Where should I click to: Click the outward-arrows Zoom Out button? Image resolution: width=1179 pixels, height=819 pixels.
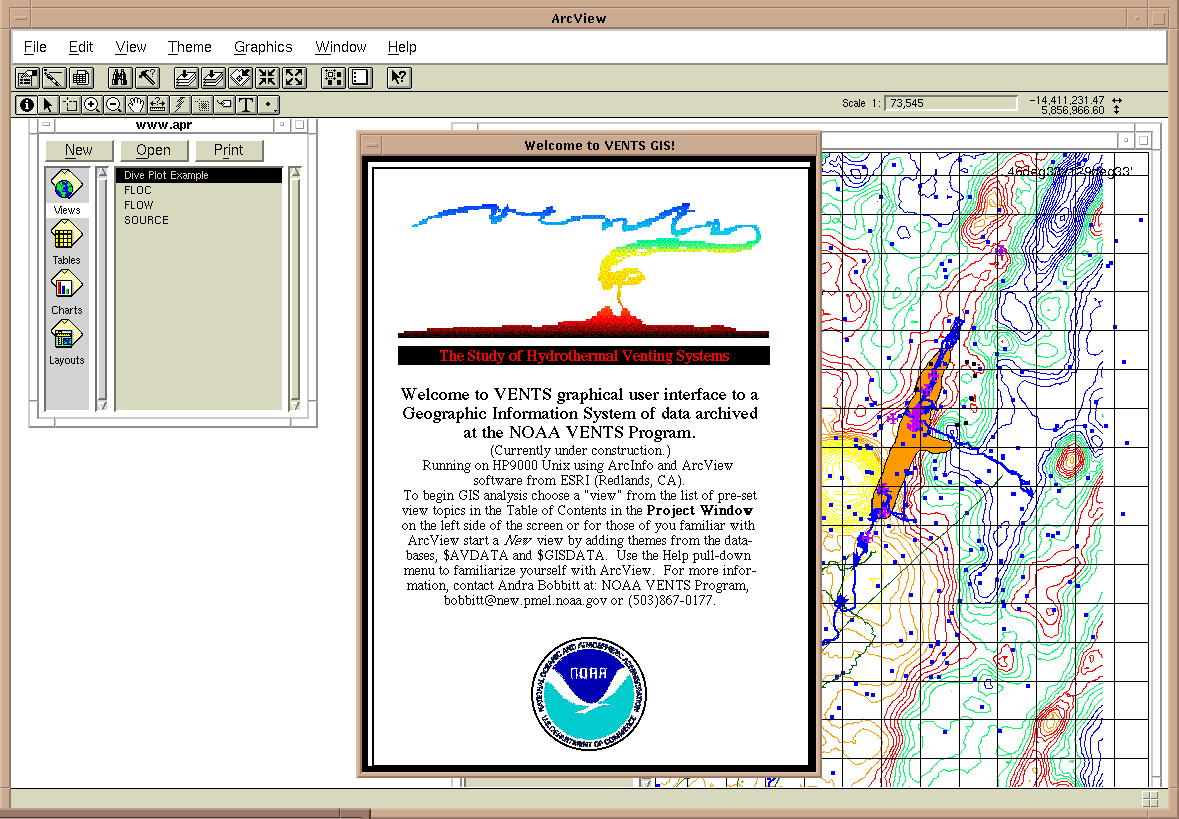294,77
